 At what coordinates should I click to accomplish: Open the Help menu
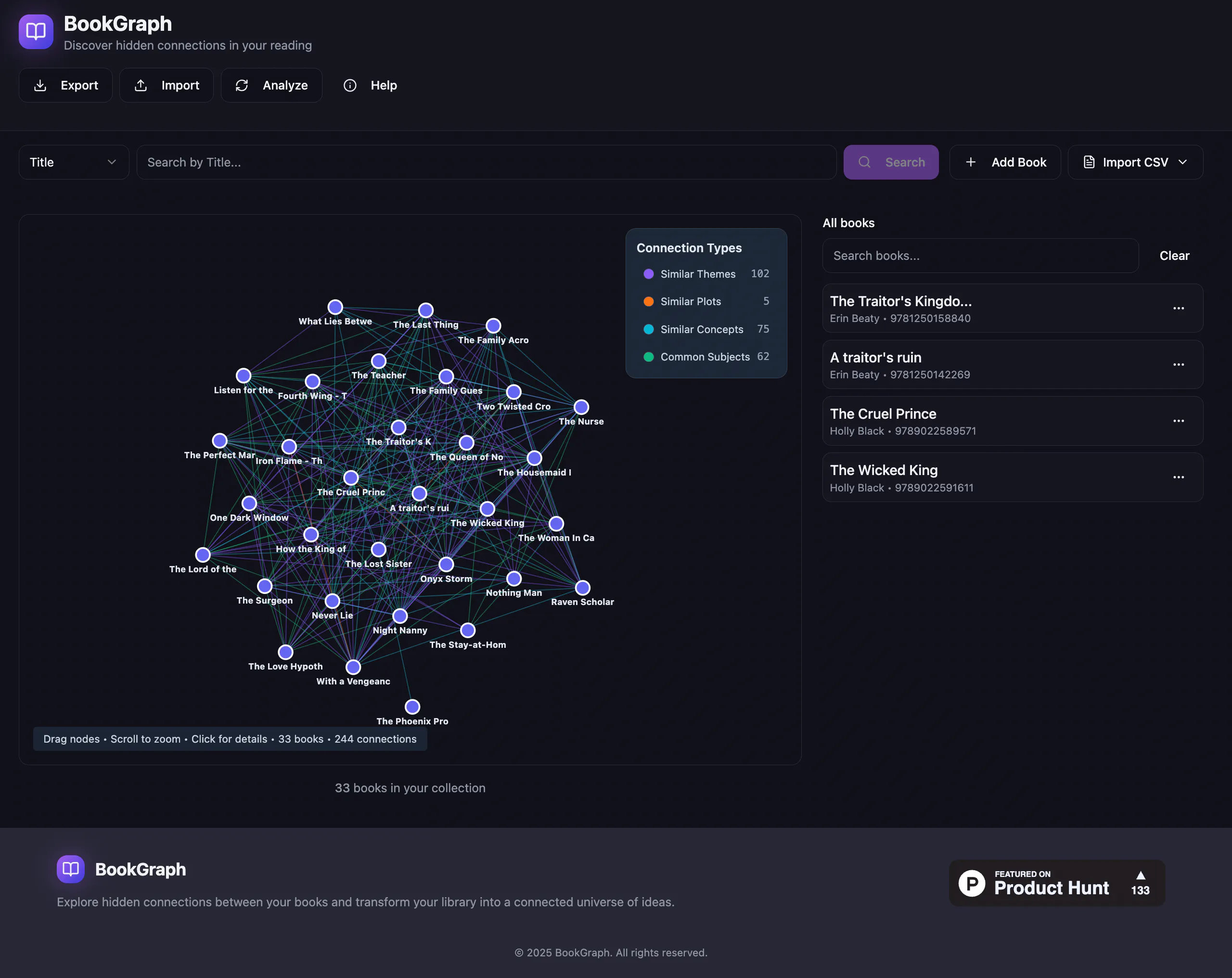click(370, 85)
